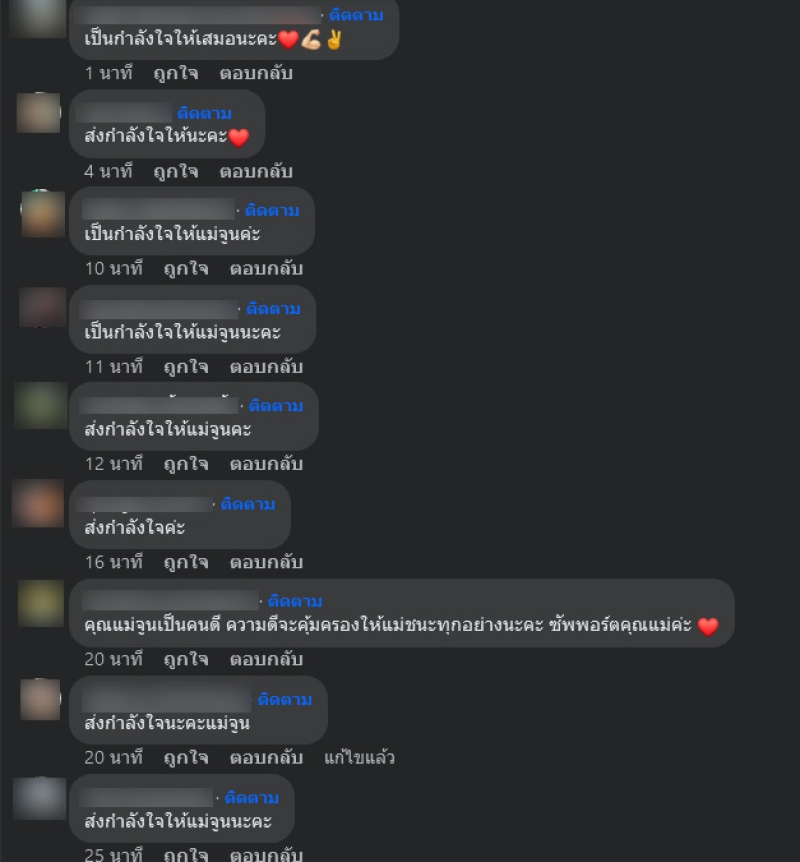
Task: Follow the author of the 12 นาที comment
Action: [x=276, y=406]
